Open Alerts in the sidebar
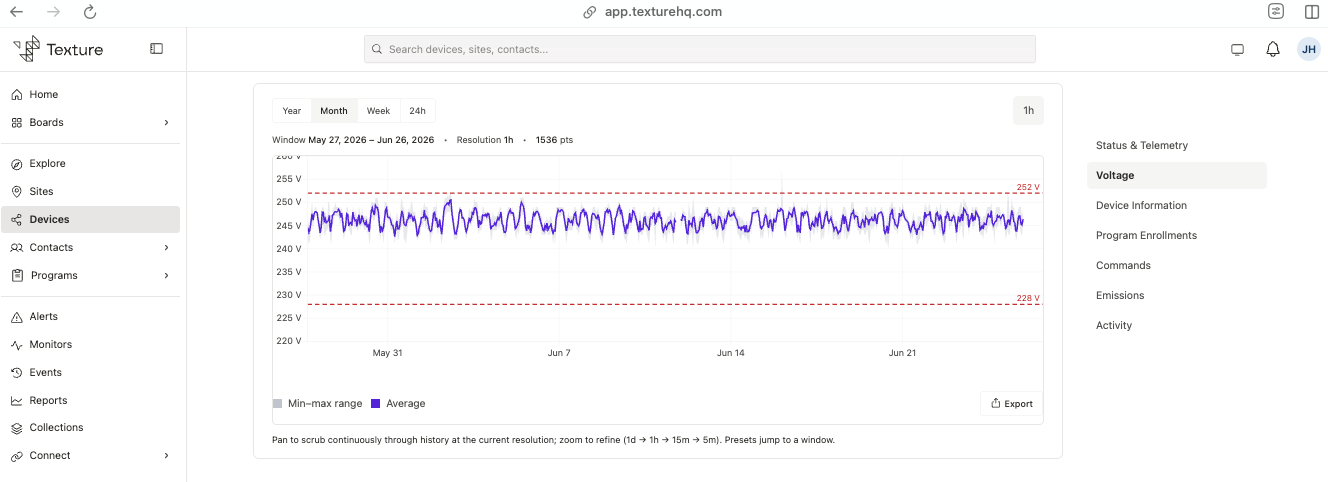The height and width of the screenshot is (482, 1328). (x=90, y=317)
